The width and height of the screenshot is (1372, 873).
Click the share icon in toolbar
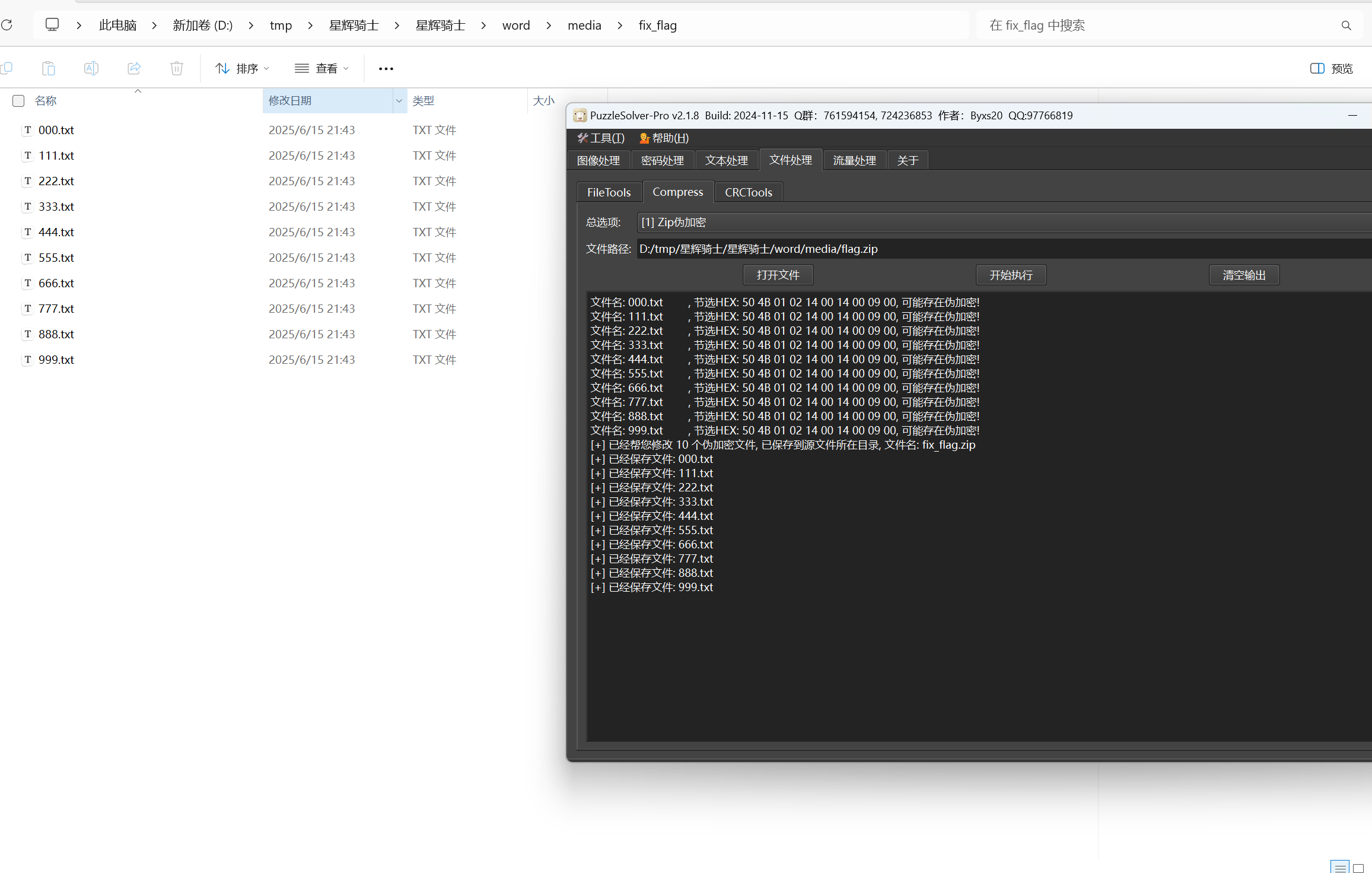click(x=134, y=68)
